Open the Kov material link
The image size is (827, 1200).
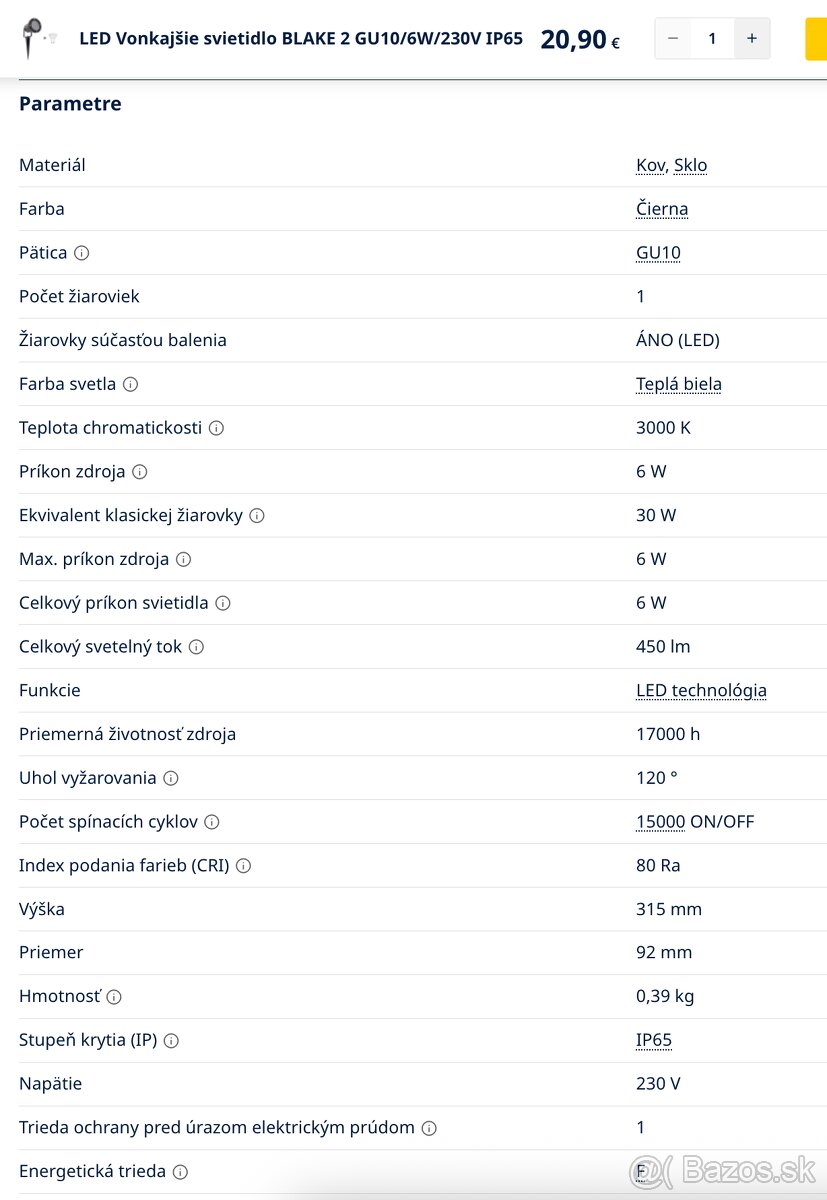tap(650, 165)
